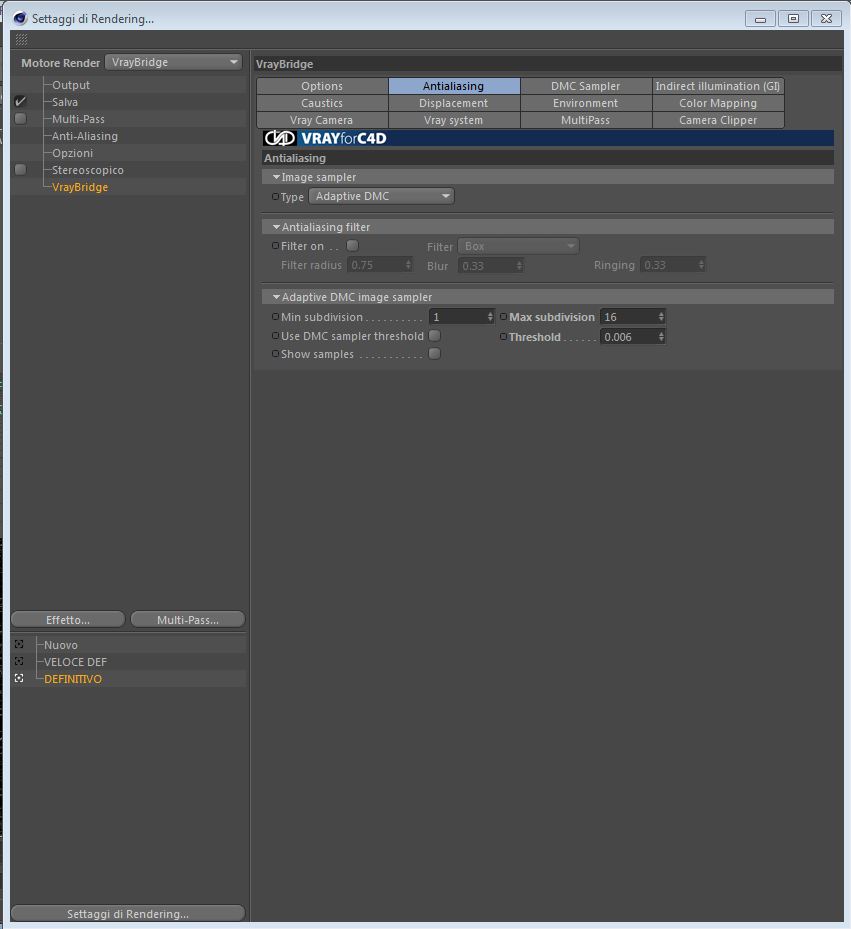Viewport: 851px width, 929px height.
Task: Open the Motore Render dropdown
Action: pos(174,62)
